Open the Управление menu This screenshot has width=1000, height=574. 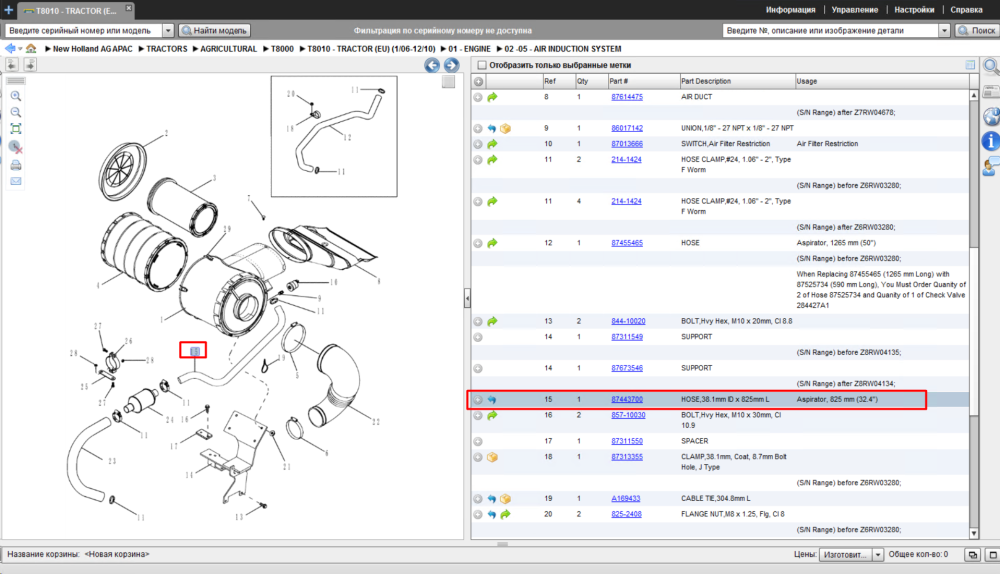pyautogui.click(x=855, y=10)
